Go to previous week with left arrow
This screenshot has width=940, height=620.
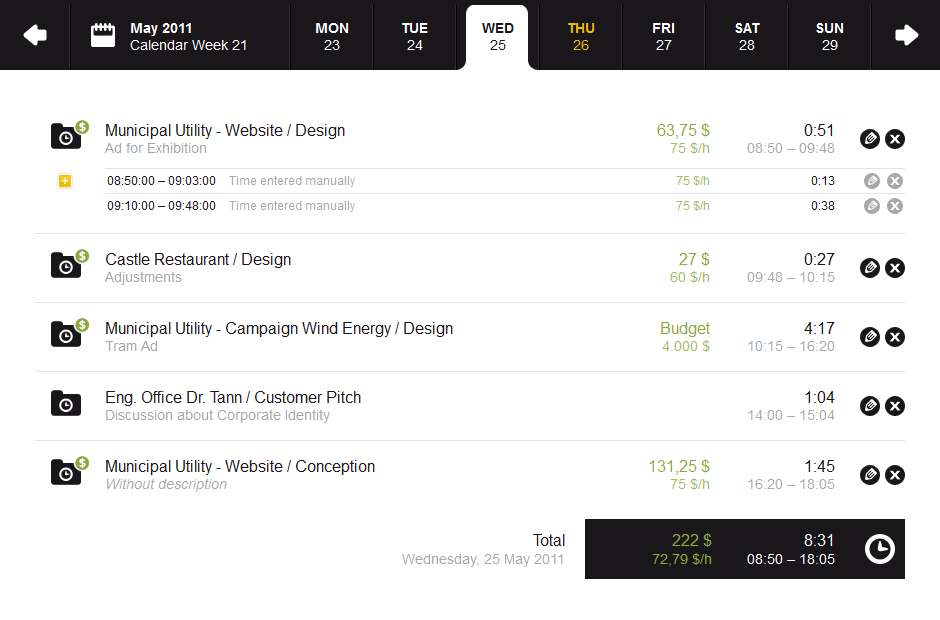pyautogui.click(x=35, y=36)
